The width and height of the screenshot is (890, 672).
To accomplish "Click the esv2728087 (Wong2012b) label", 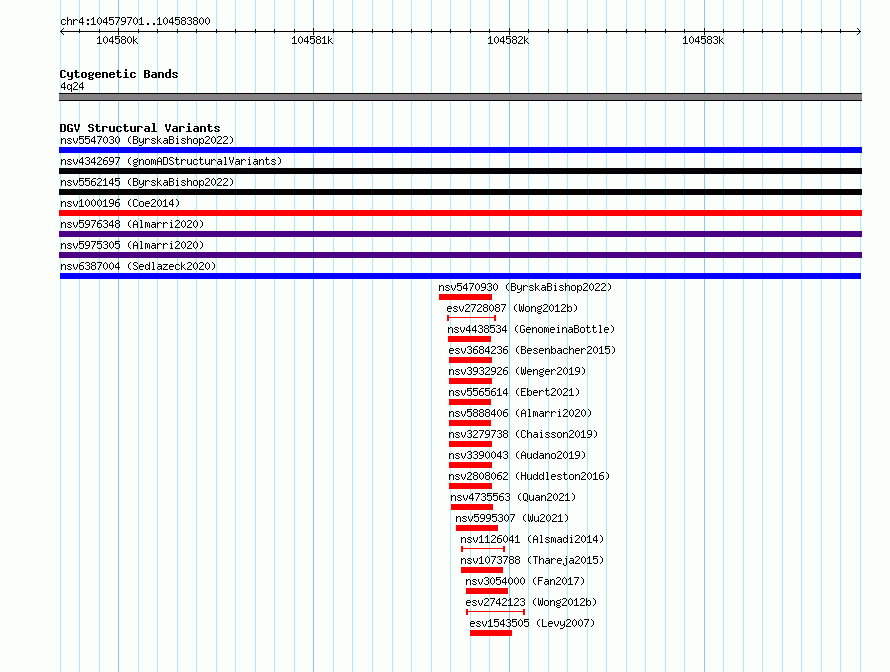I will point(512,308).
